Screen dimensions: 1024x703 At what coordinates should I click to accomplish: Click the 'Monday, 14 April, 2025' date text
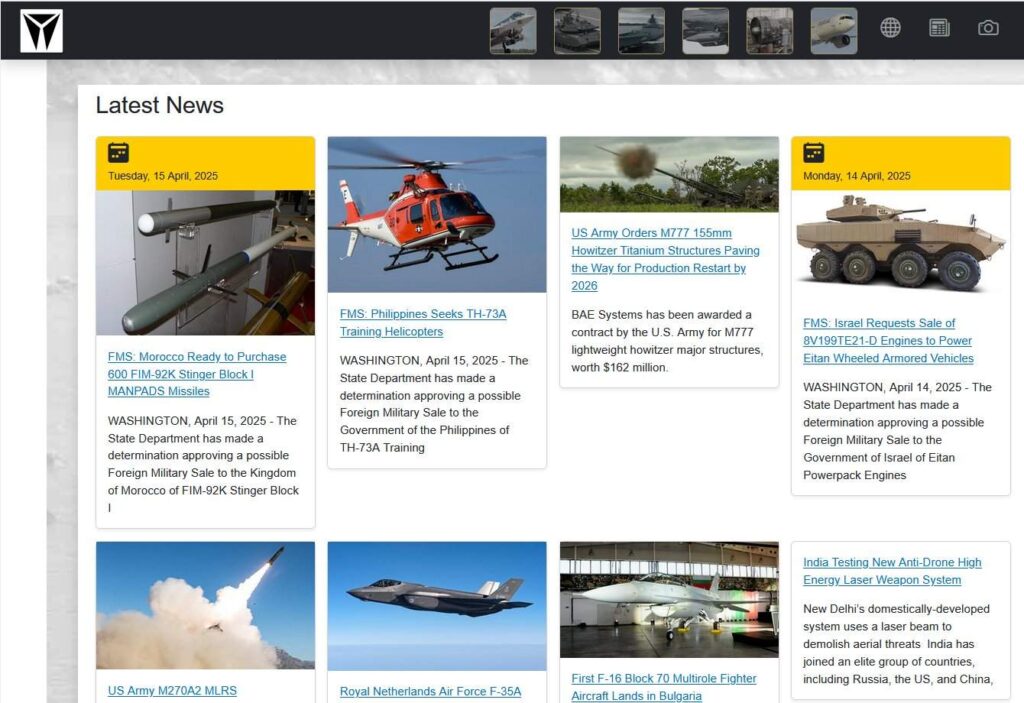857,176
